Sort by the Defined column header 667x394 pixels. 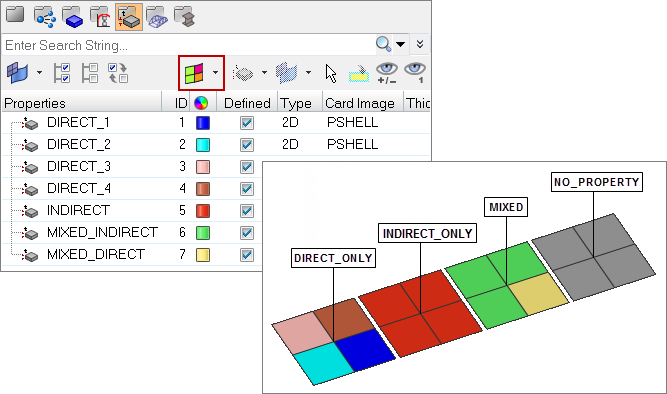247,103
